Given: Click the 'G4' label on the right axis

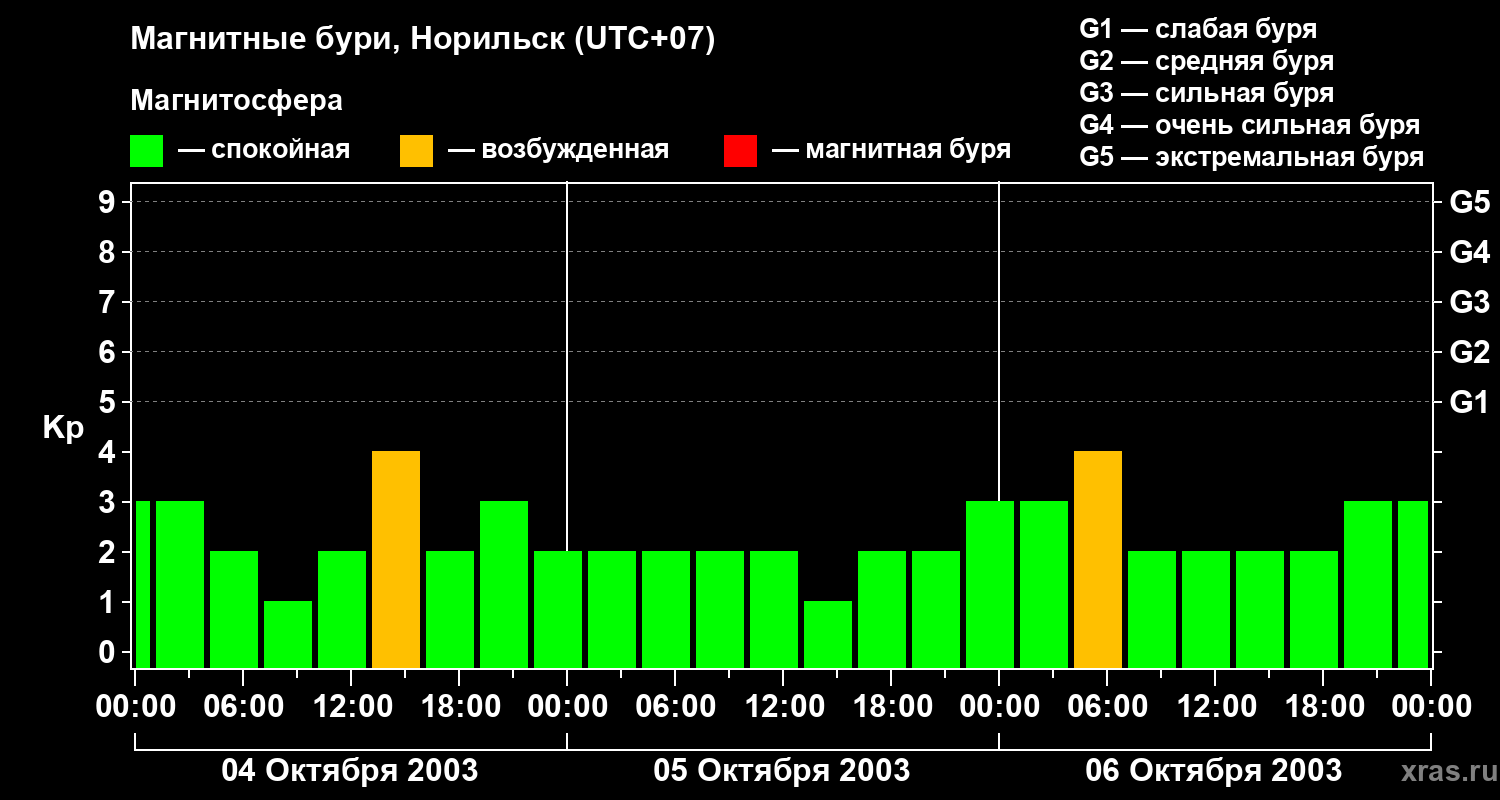Looking at the screenshot, I should pyautogui.click(x=1469, y=253).
